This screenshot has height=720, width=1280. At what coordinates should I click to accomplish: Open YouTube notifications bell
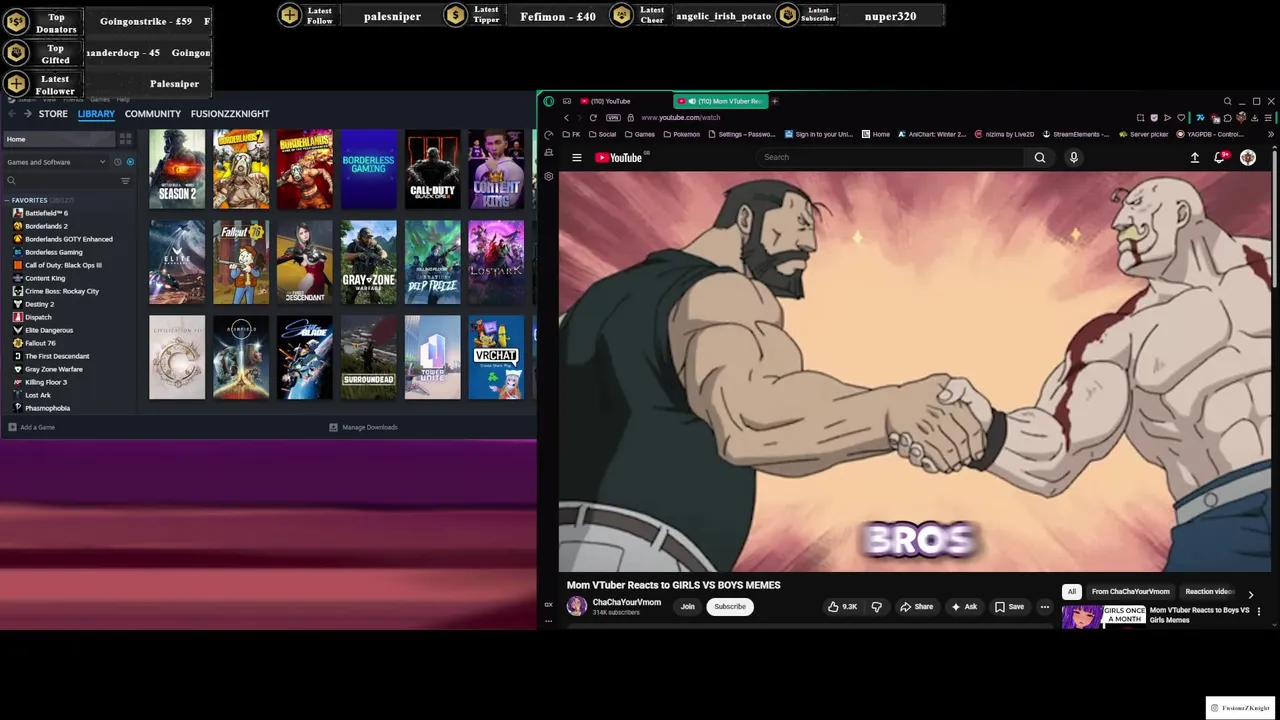pyautogui.click(x=1220, y=157)
